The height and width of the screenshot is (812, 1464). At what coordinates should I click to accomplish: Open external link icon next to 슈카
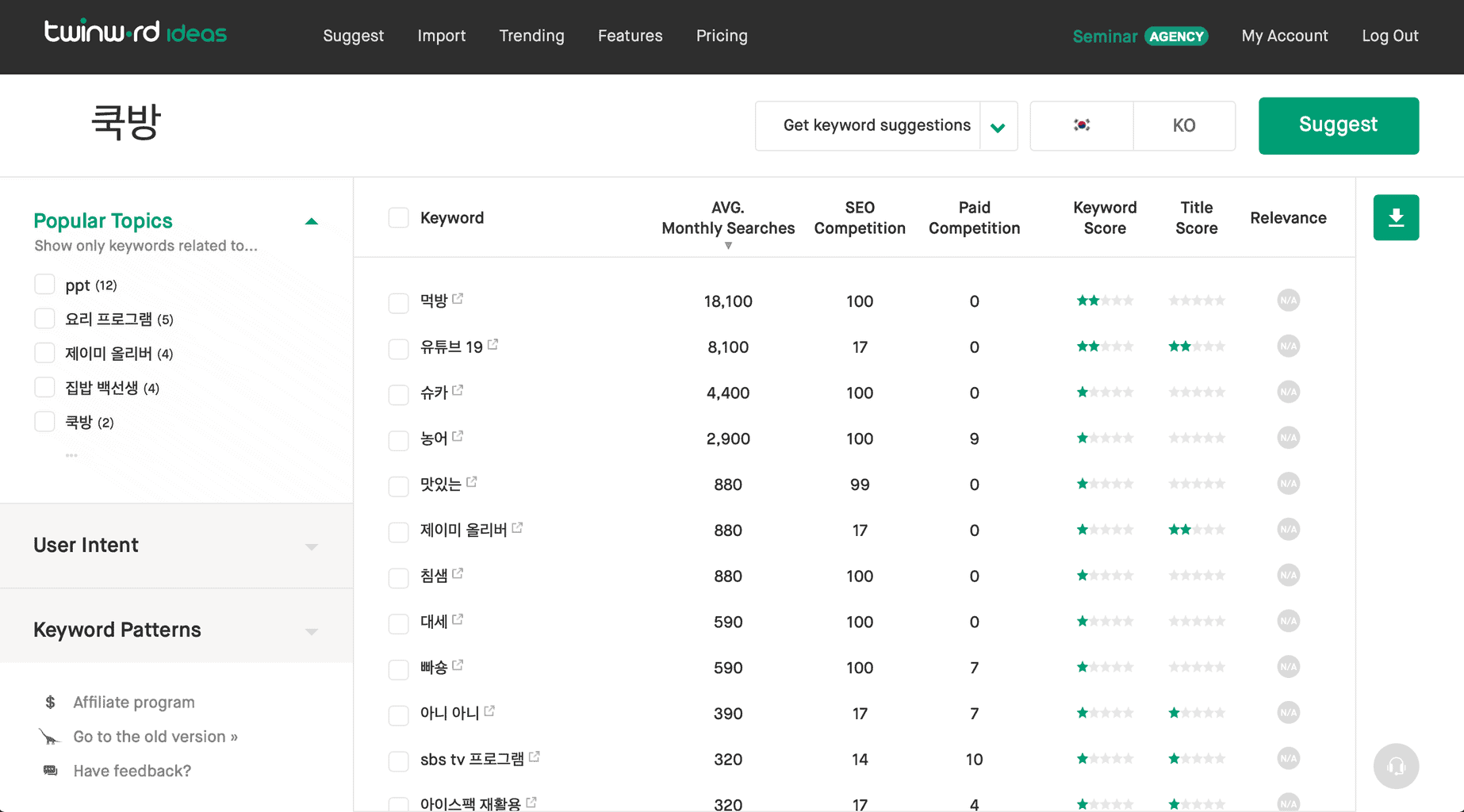point(458,390)
